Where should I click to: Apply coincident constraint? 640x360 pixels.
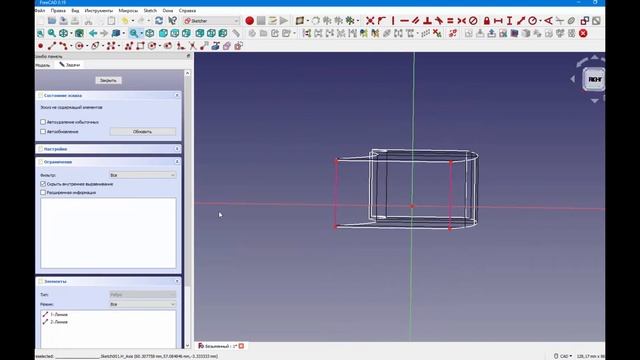370,20
